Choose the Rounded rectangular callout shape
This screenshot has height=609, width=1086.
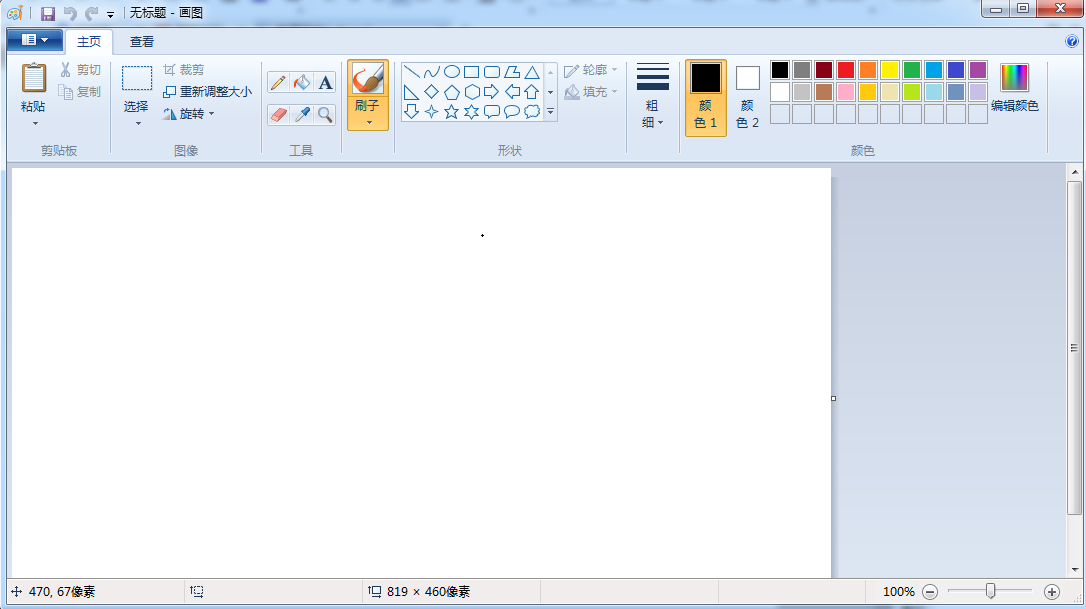492,112
